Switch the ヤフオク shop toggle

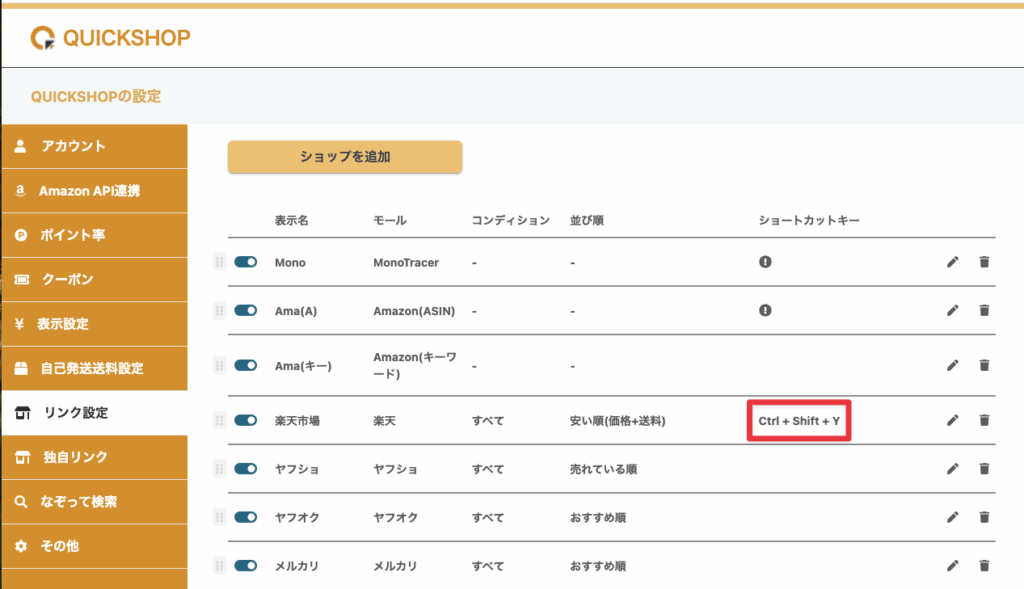(x=246, y=517)
